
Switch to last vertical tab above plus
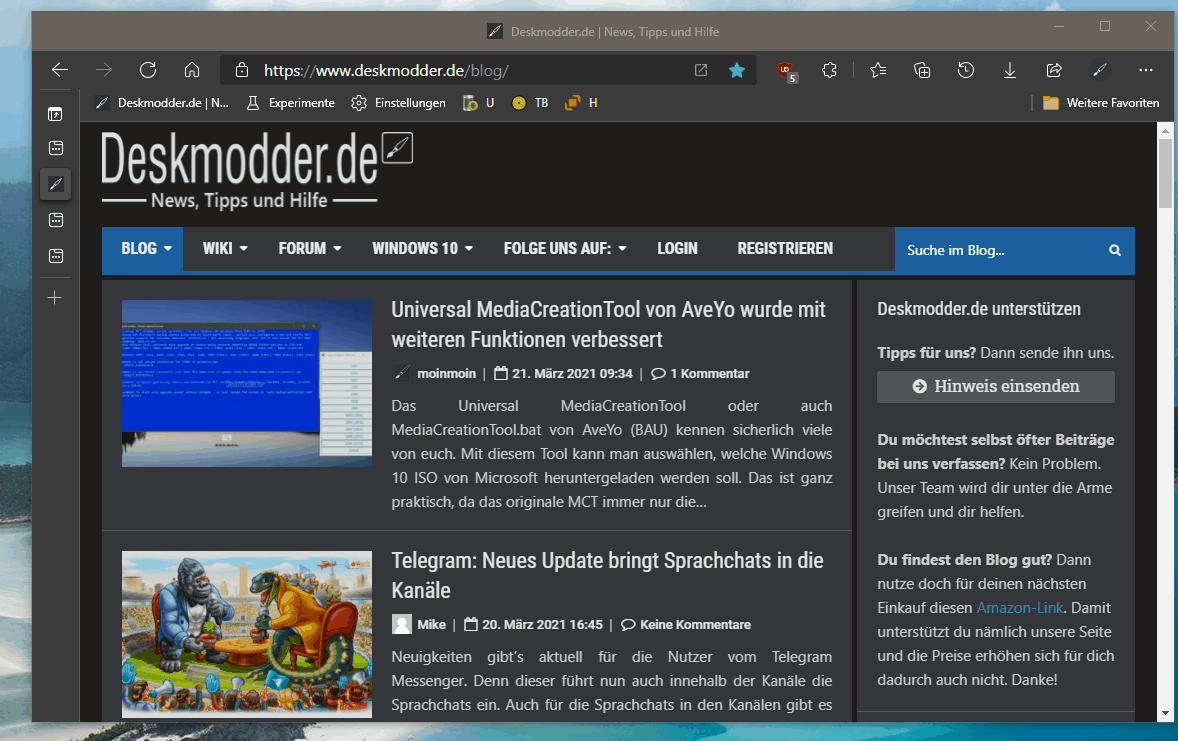(56, 256)
